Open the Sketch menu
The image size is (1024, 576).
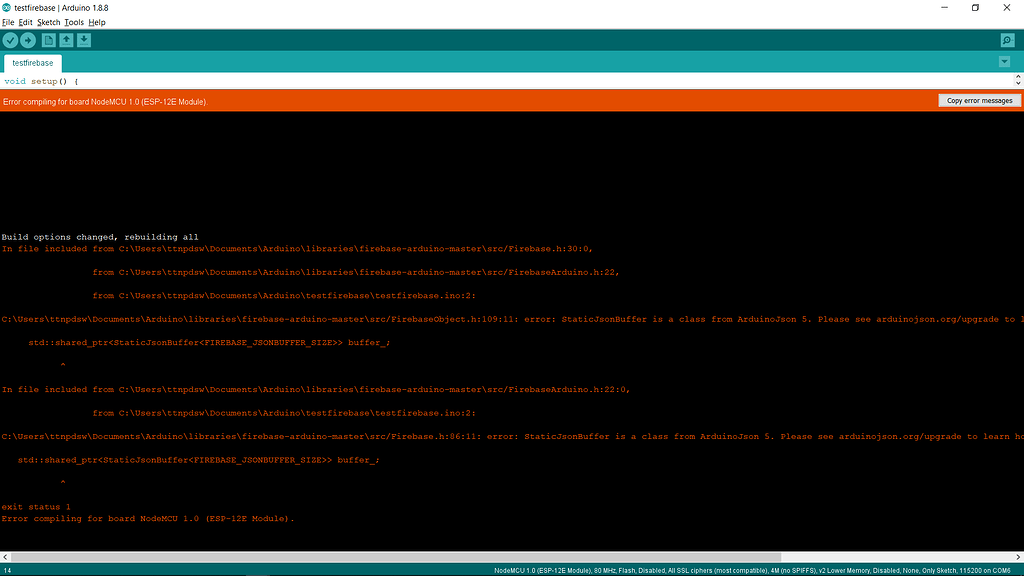pyautogui.click(x=48, y=22)
